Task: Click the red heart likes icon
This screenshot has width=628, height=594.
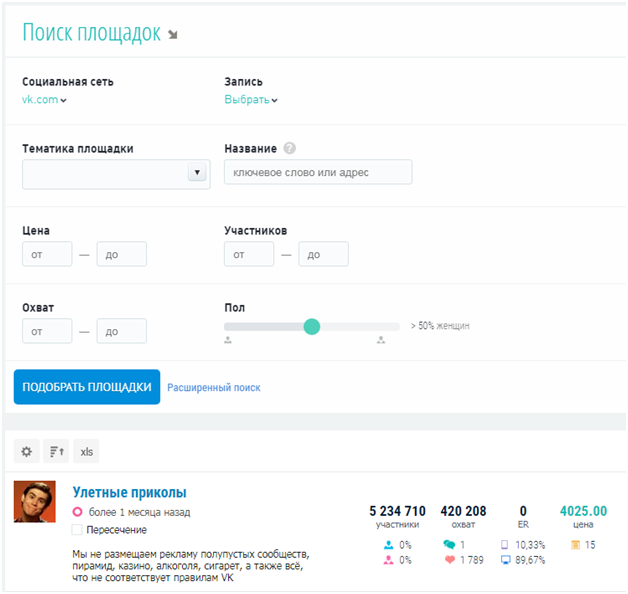Action: point(450,560)
